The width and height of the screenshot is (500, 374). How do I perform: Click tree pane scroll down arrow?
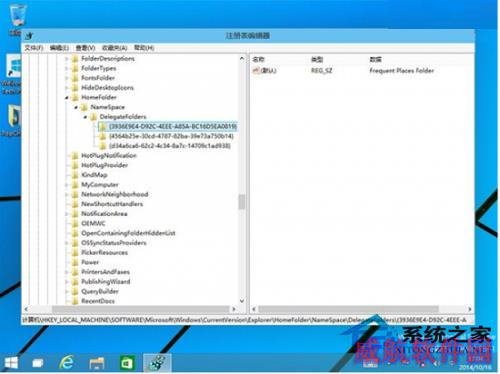[242, 301]
